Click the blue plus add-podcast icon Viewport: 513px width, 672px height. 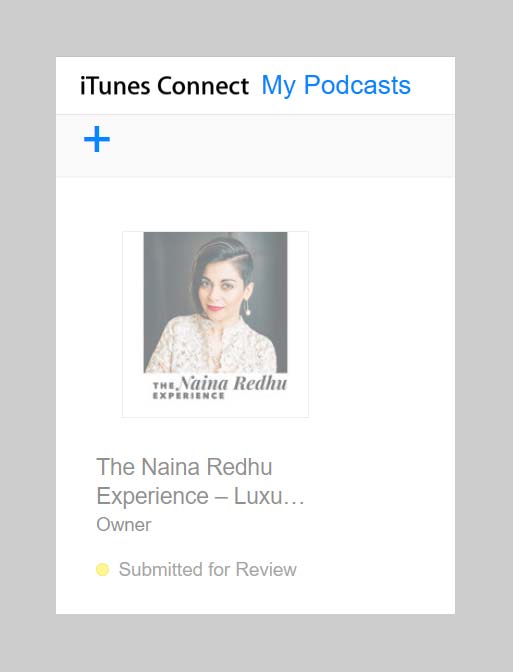97,139
